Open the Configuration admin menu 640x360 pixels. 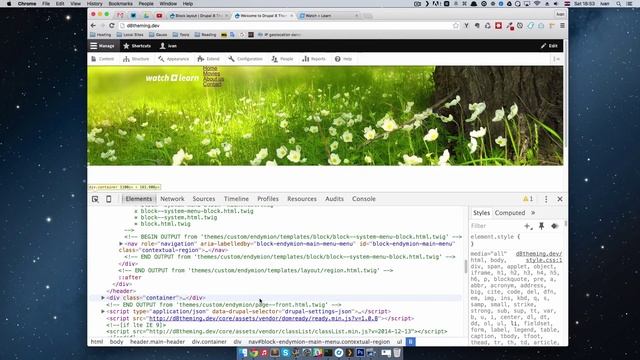[246, 59]
